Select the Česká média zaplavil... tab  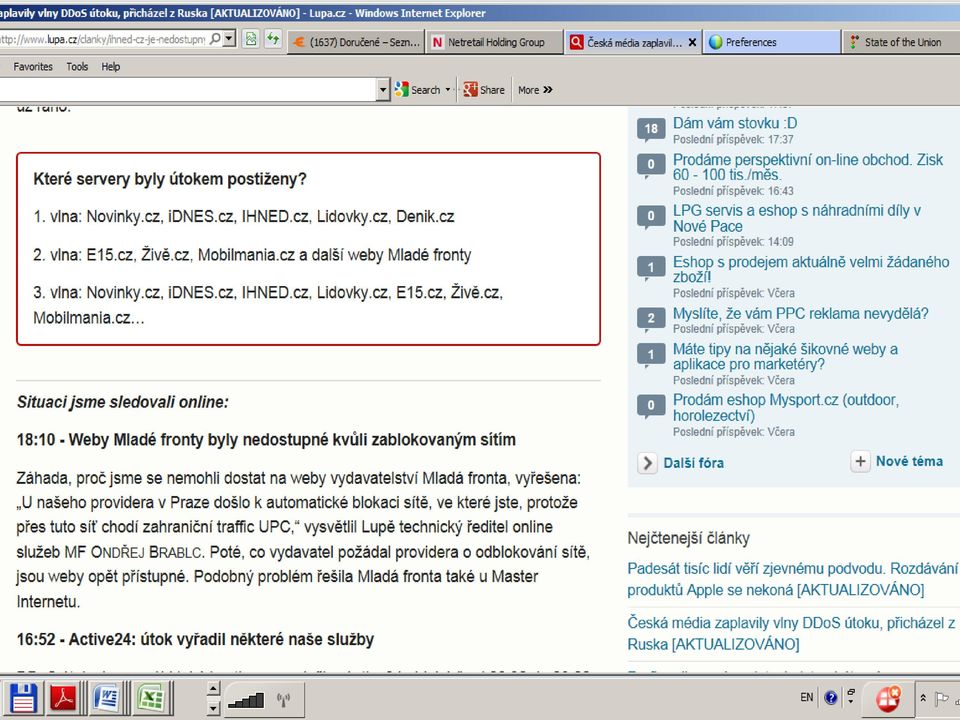click(x=626, y=42)
